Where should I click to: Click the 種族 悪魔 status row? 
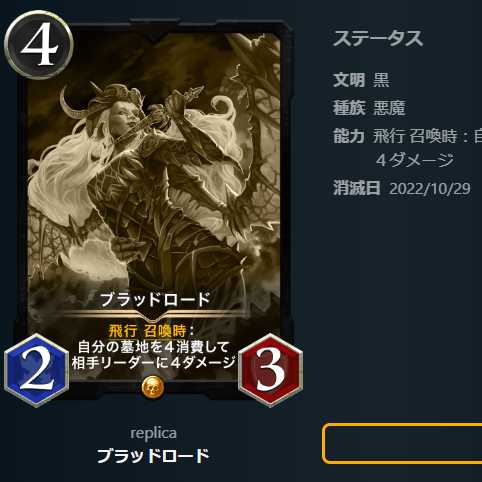click(369, 108)
